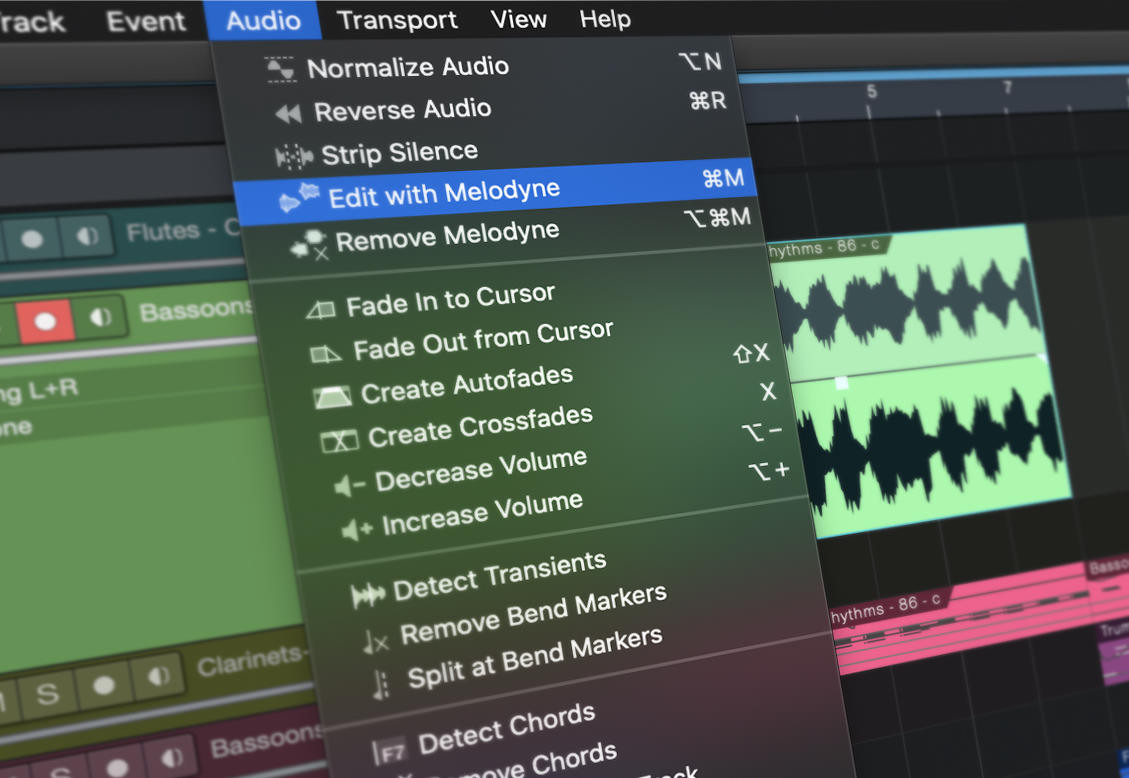
Task: Click the Detect Transients waveform icon
Action: (368, 595)
